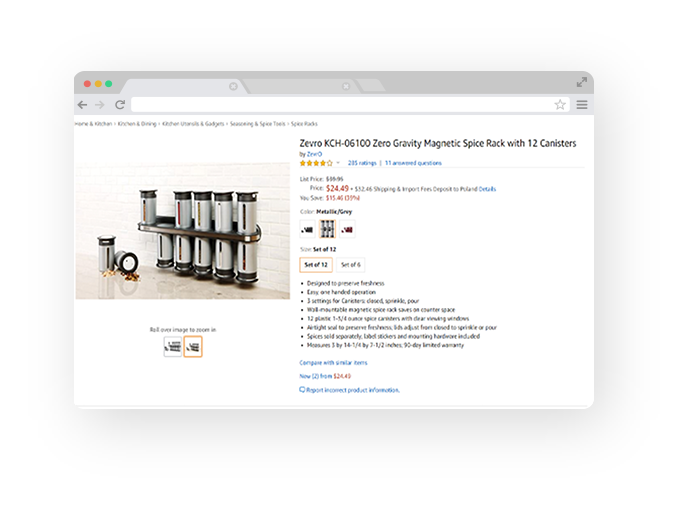Open the browser hamburger menu

(582, 105)
